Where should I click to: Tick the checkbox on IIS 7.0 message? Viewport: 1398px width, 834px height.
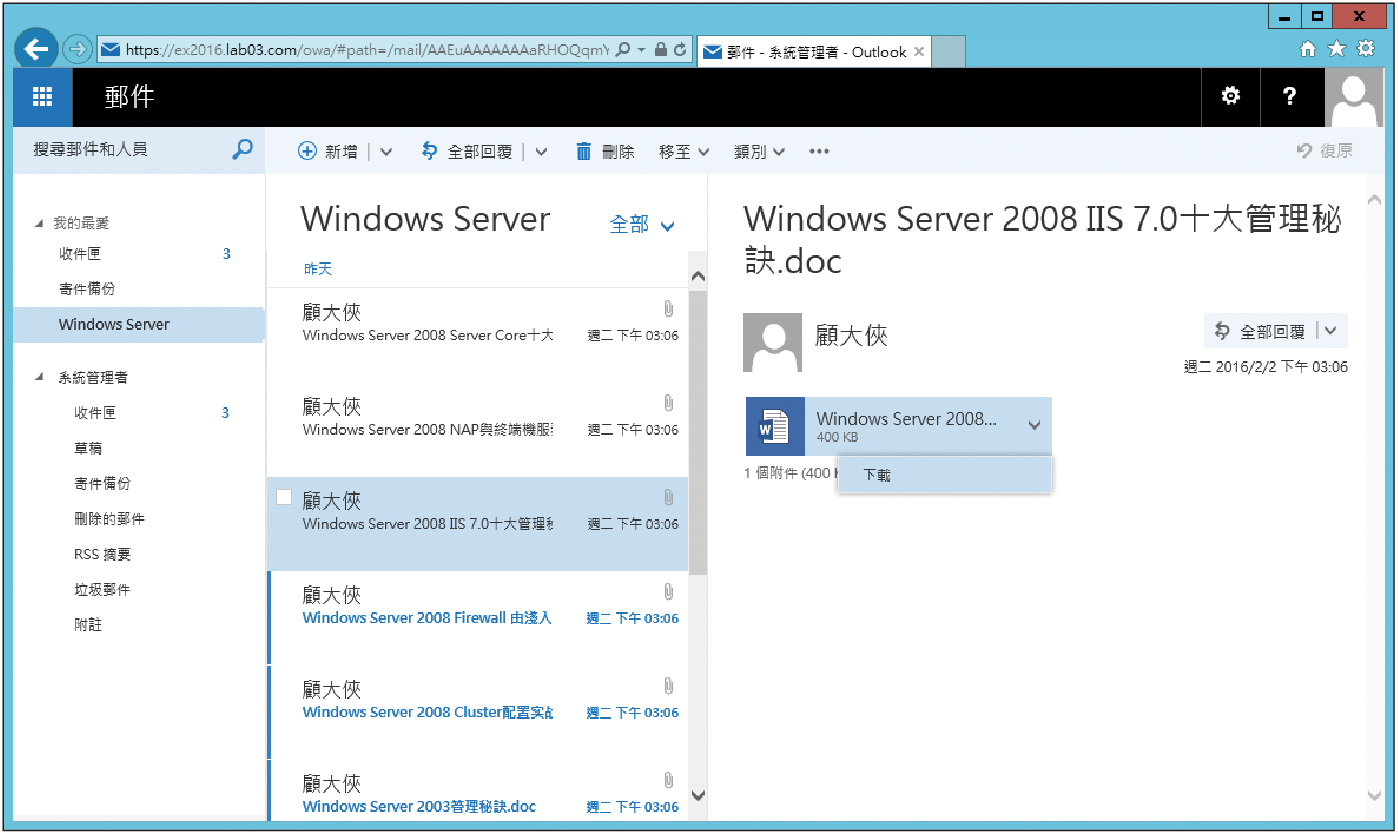point(284,497)
